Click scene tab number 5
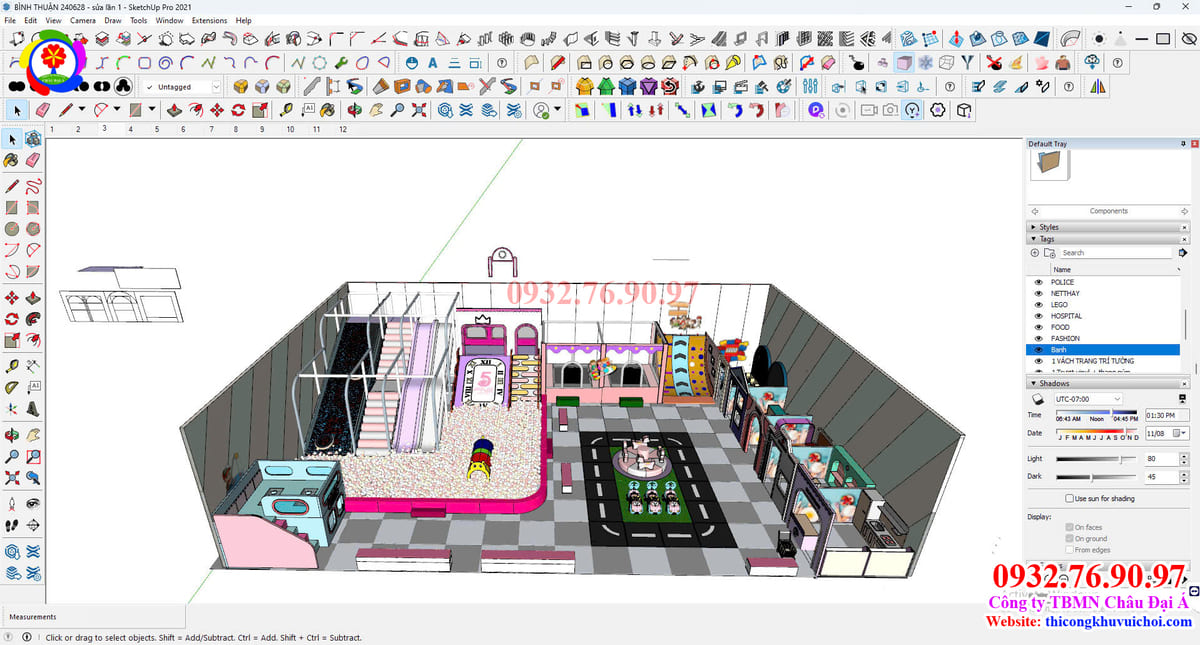The height and width of the screenshot is (645, 1200). point(156,129)
